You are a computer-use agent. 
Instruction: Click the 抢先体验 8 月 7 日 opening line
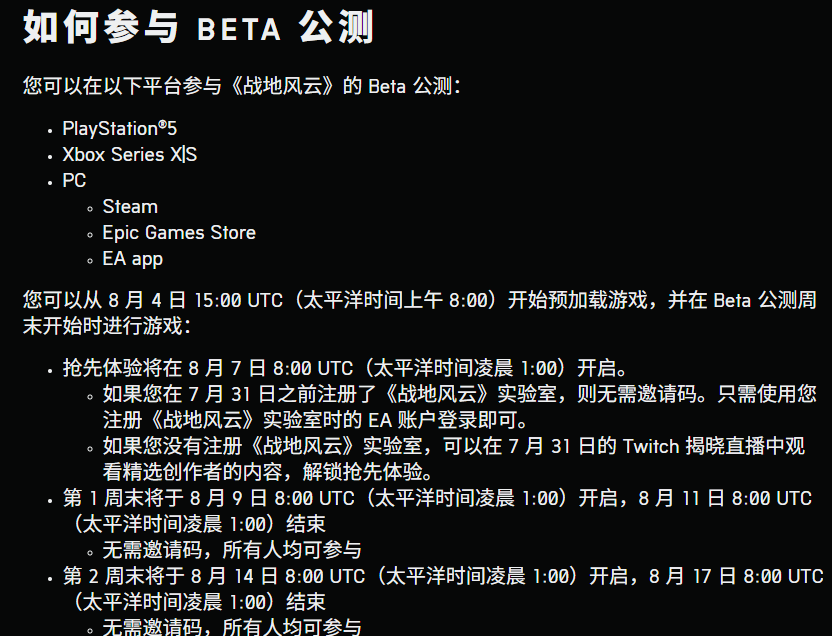click(x=345, y=368)
